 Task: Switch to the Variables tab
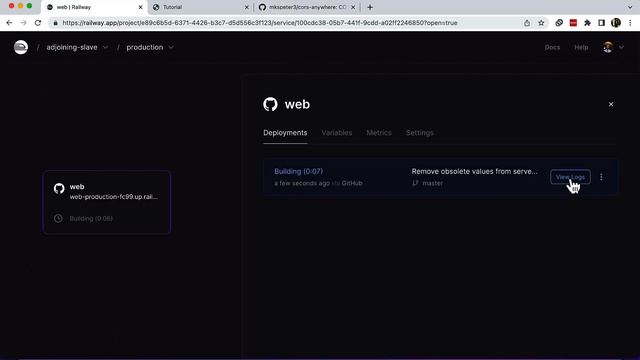tap(337, 133)
